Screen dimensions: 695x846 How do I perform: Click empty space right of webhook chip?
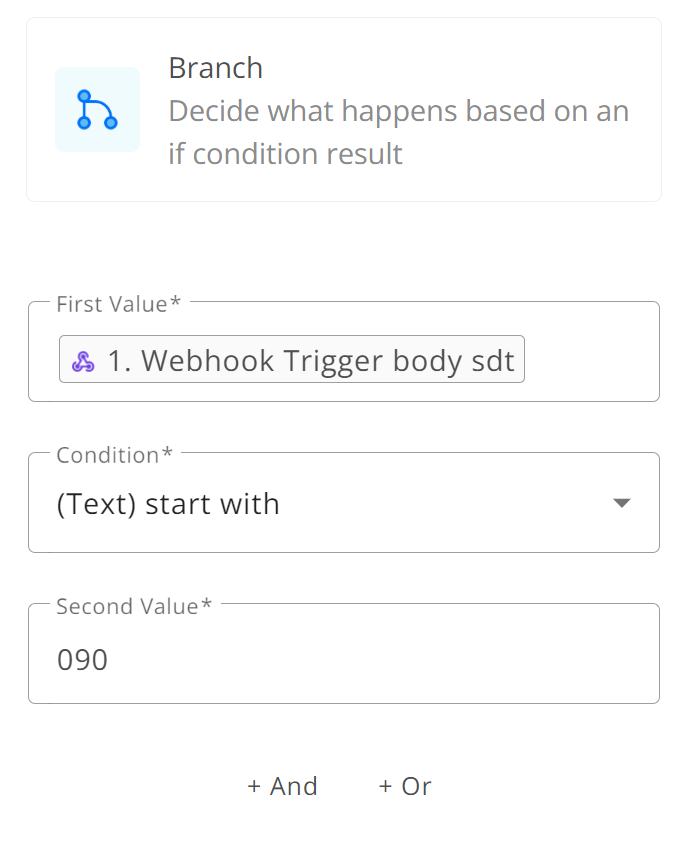tap(591, 359)
